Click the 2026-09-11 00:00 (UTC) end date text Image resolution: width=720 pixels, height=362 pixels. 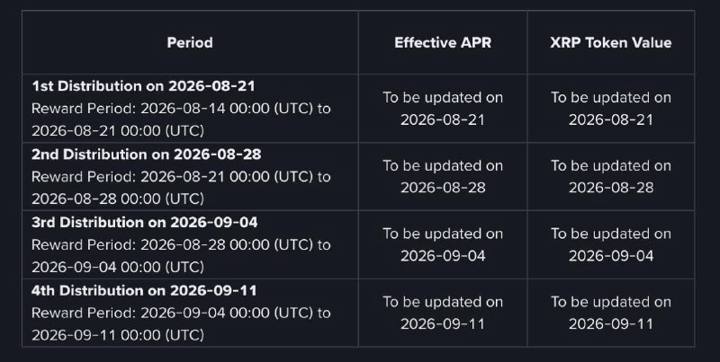118,335
